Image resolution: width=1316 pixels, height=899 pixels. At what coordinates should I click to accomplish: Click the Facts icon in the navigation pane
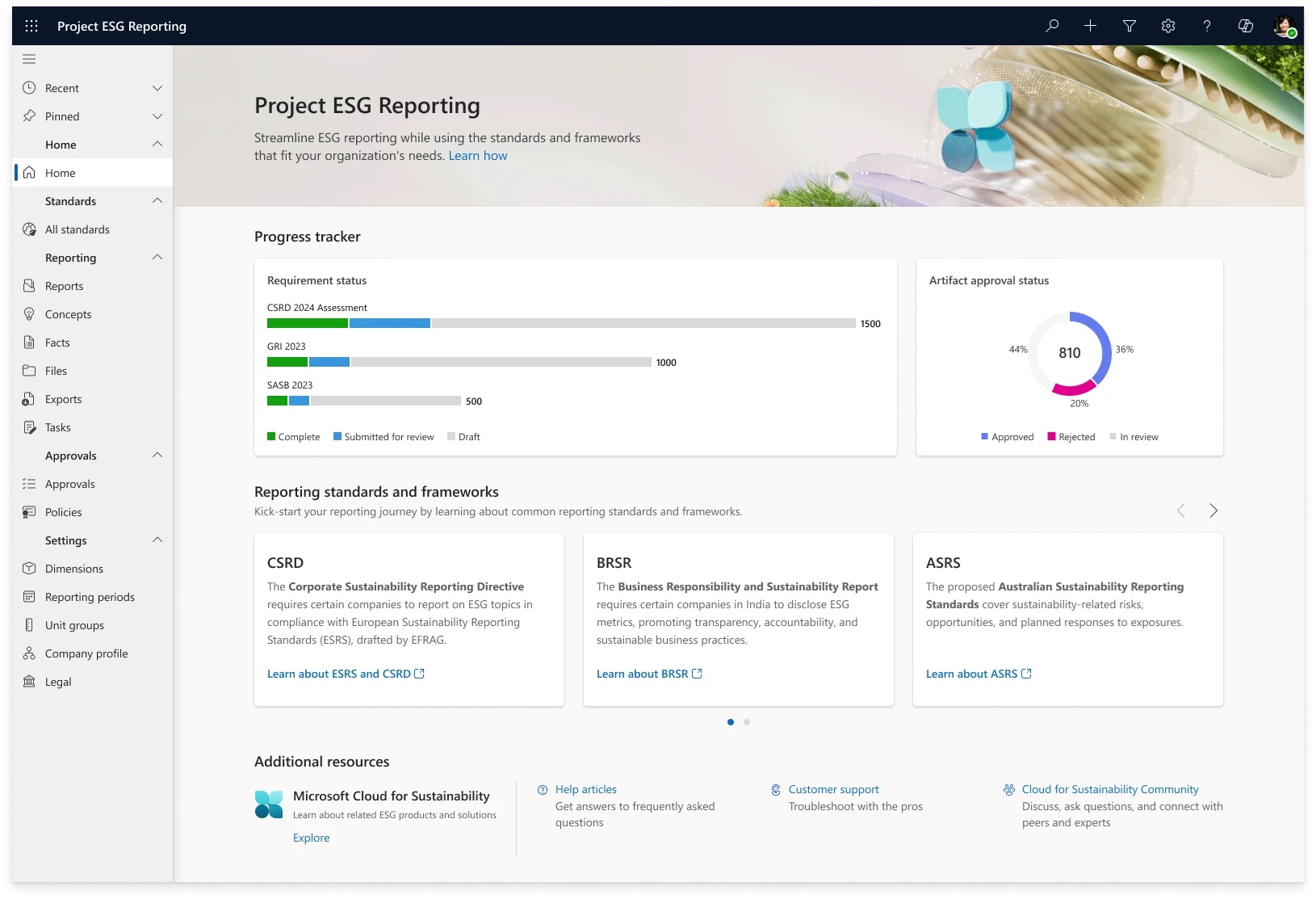click(28, 342)
